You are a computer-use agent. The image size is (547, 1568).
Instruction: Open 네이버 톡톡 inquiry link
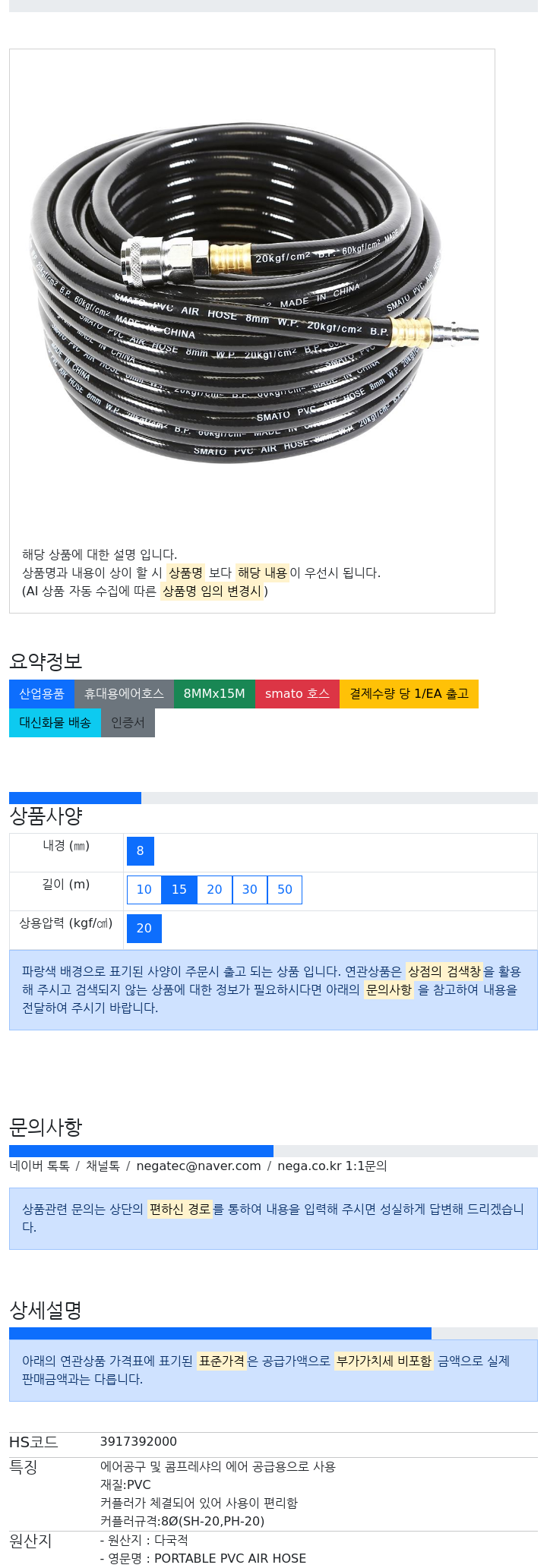(x=40, y=1166)
